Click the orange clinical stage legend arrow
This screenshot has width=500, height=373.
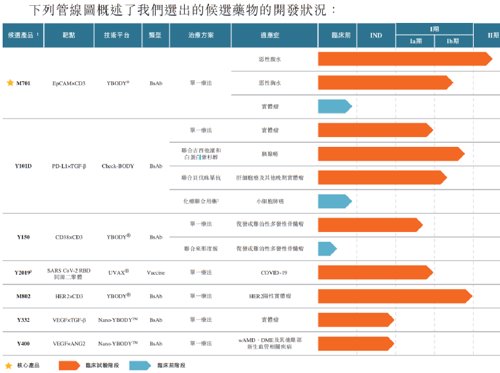69,365
